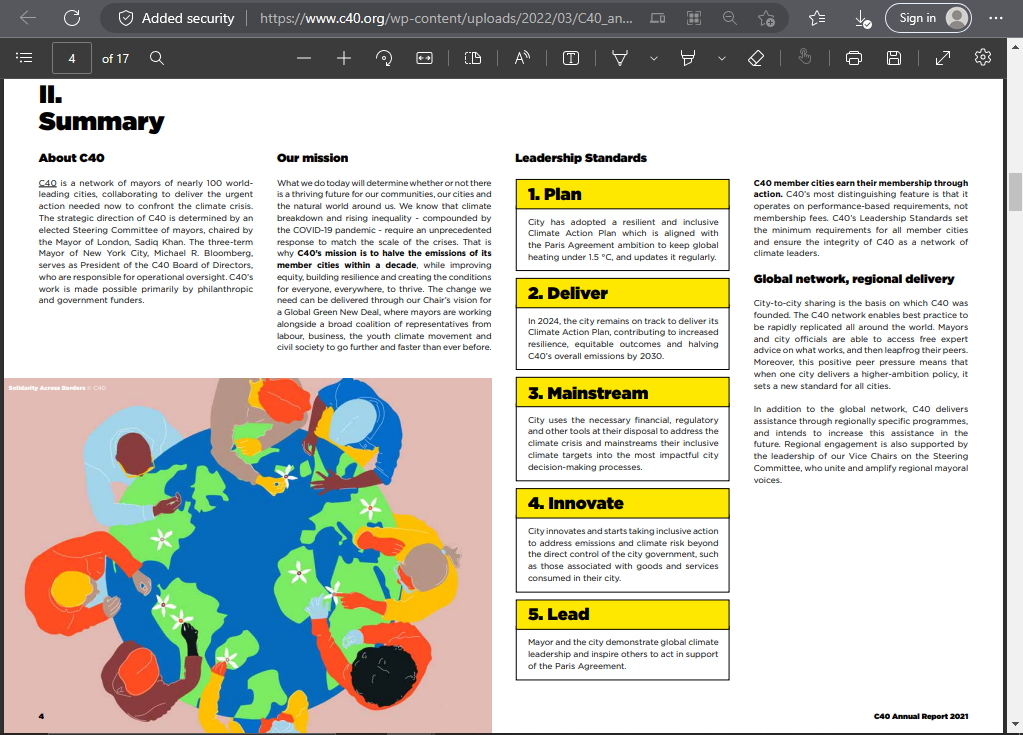Click "Global network, regional delivery" heading

[853, 279]
